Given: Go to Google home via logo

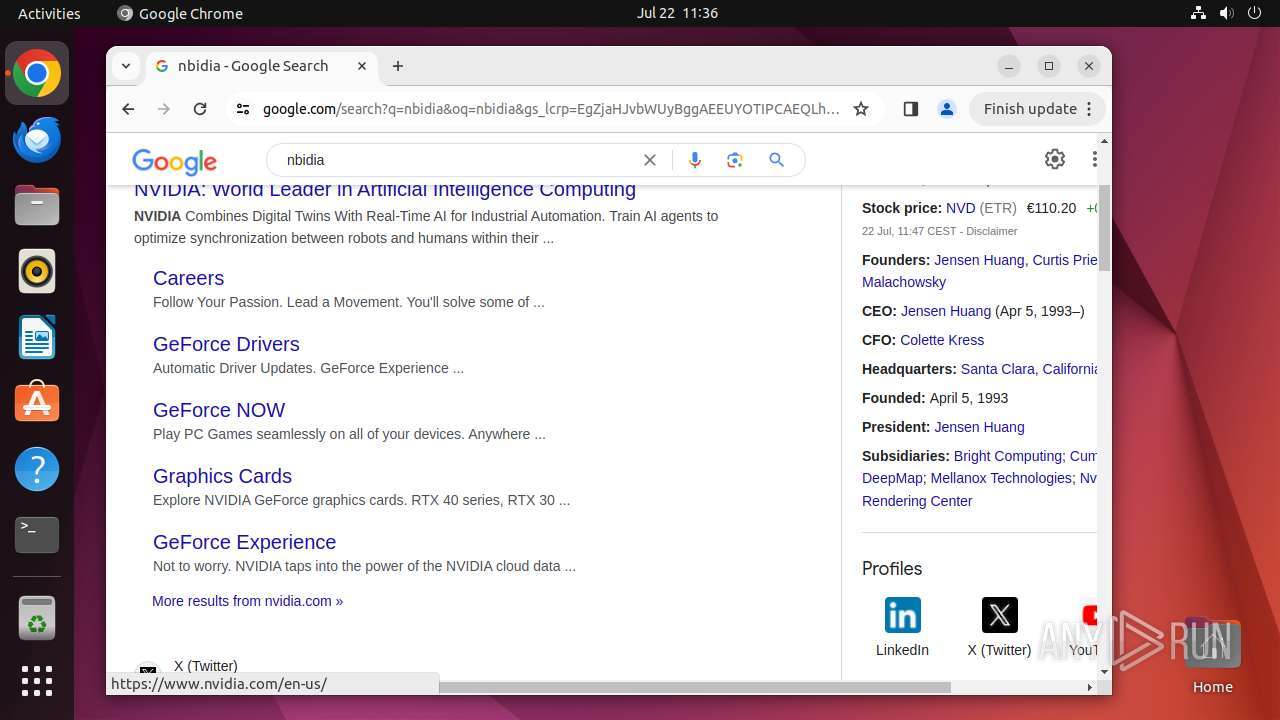Looking at the screenshot, I should coord(175,161).
